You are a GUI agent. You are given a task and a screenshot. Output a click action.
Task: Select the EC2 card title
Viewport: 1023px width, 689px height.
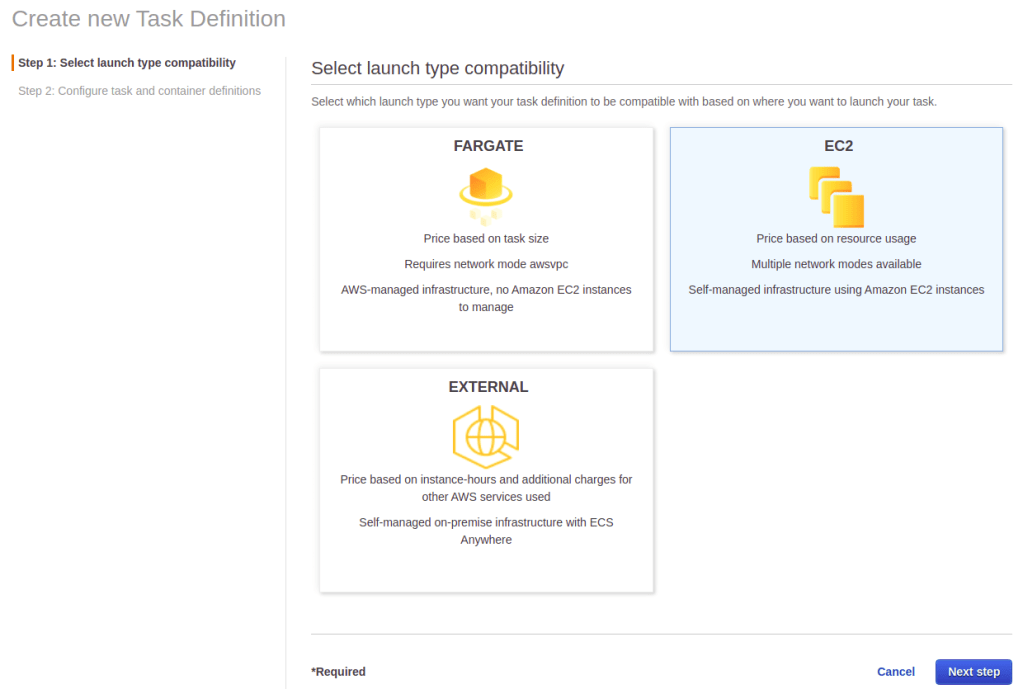(838, 146)
